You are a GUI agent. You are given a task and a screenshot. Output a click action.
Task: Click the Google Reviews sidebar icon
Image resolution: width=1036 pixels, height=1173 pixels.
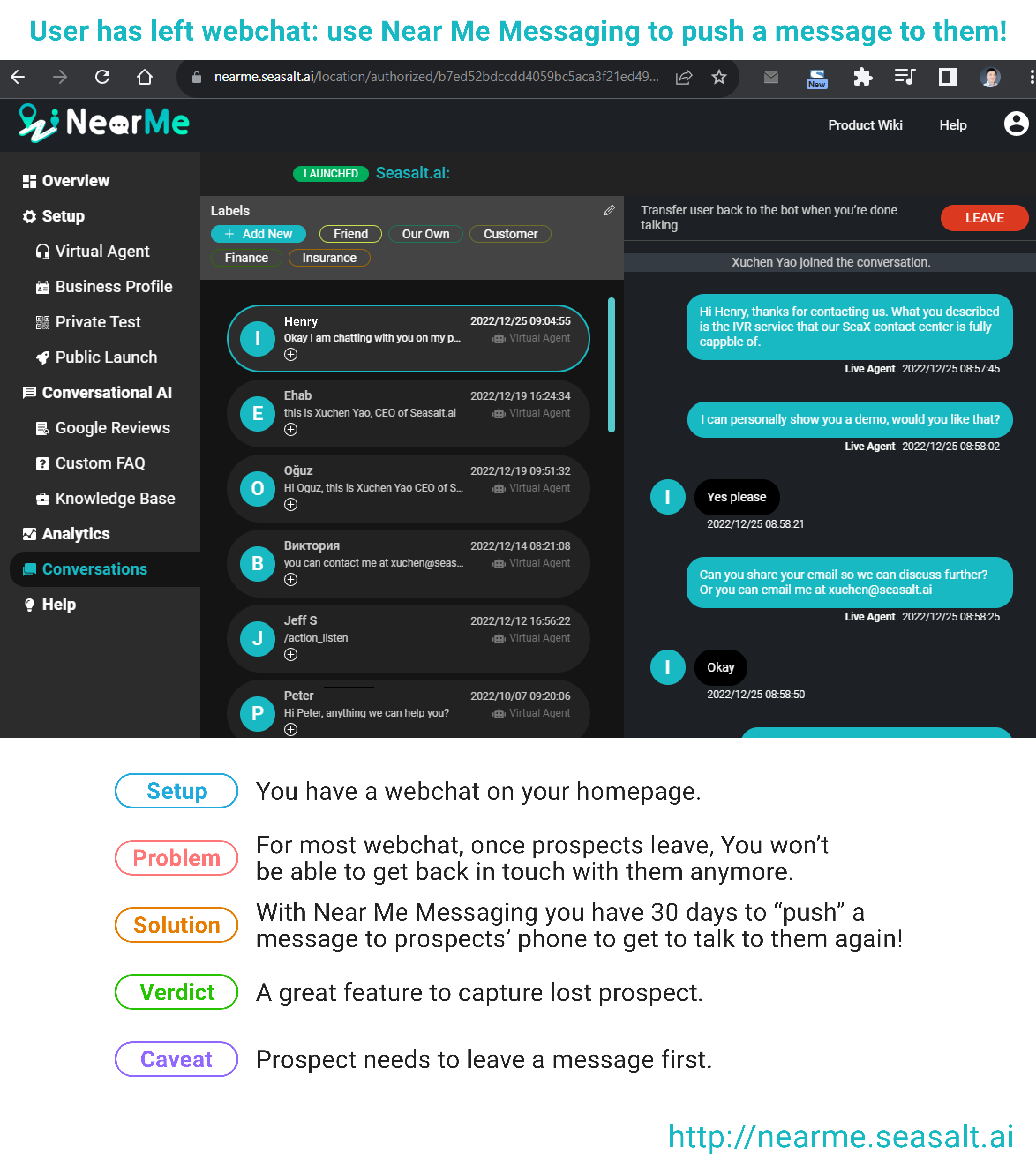42,427
